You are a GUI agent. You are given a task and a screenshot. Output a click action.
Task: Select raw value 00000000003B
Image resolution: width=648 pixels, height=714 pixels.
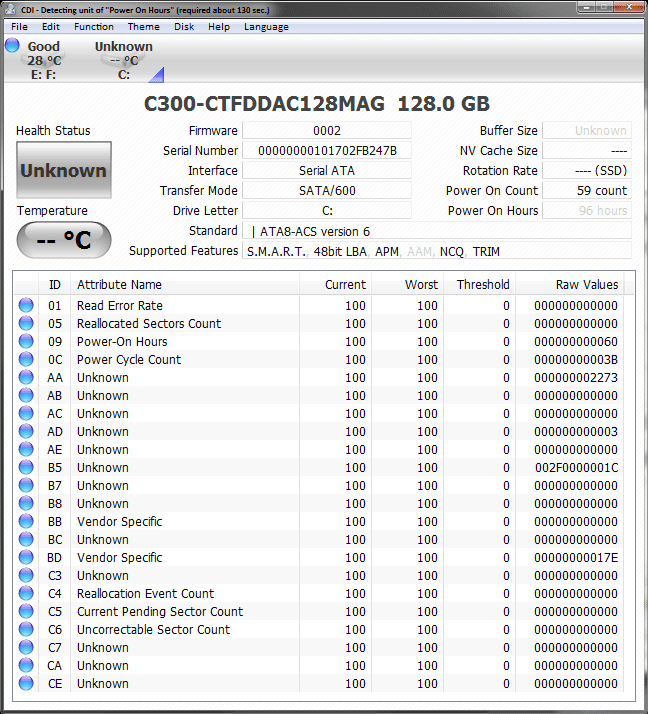[x=576, y=360]
